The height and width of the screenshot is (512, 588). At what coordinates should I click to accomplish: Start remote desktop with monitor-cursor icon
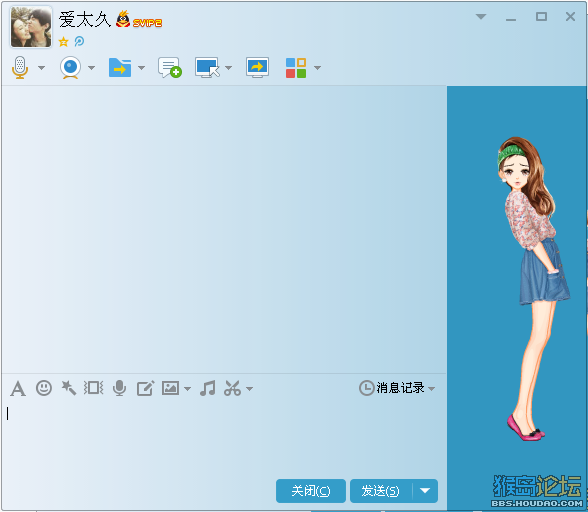pyautogui.click(x=207, y=68)
